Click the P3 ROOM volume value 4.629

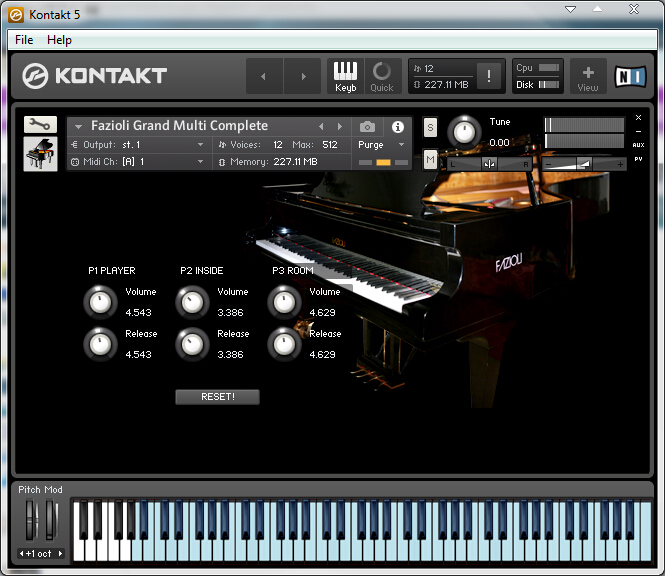(322, 313)
